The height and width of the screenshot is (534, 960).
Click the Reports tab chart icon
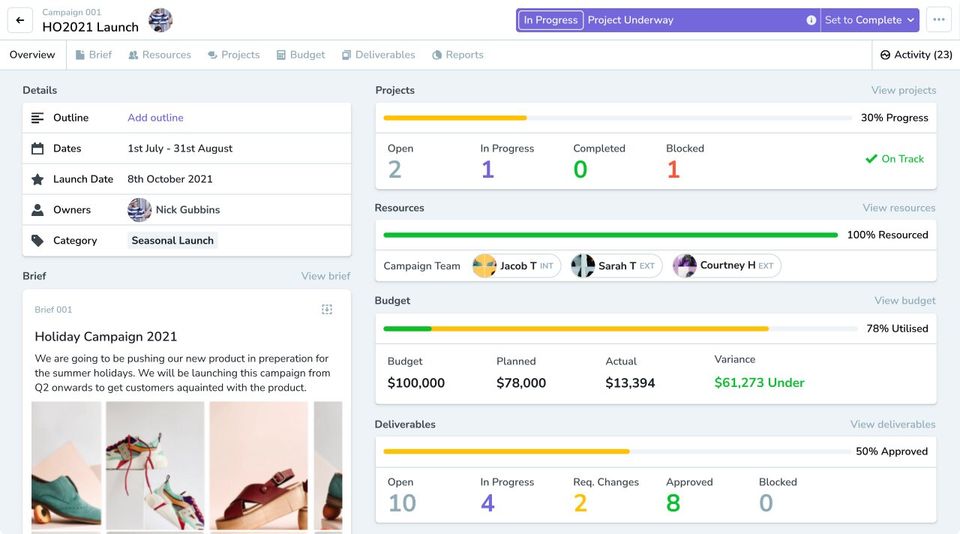click(x=437, y=55)
